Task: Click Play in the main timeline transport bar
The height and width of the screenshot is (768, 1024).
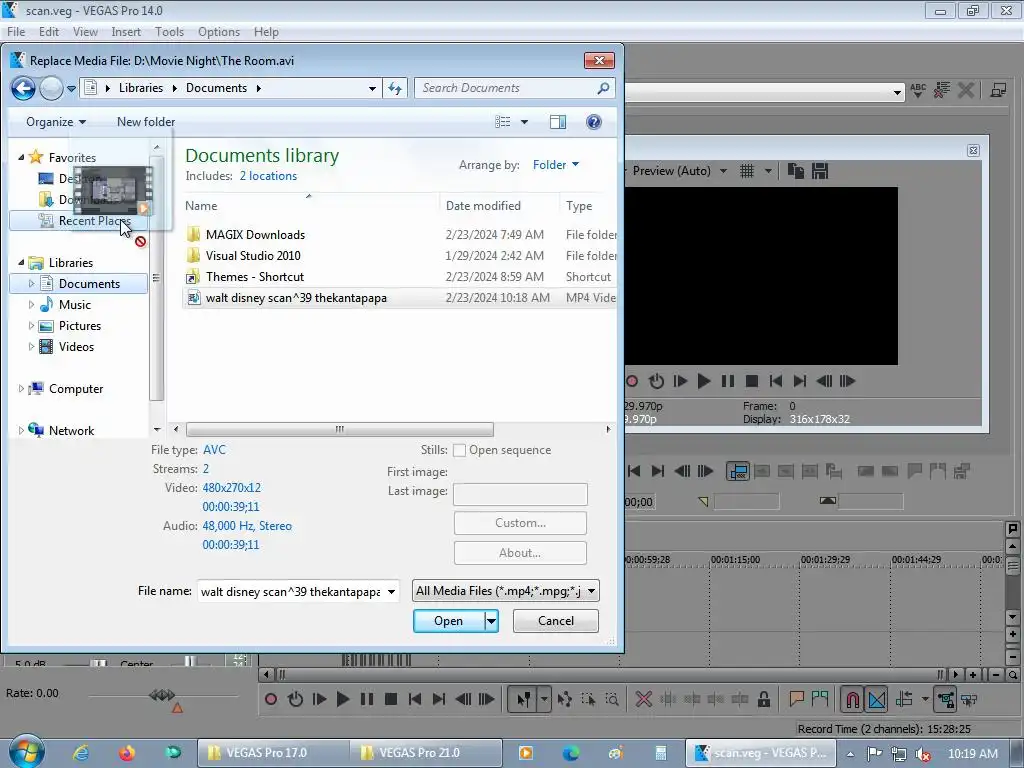Action: (343, 699)
